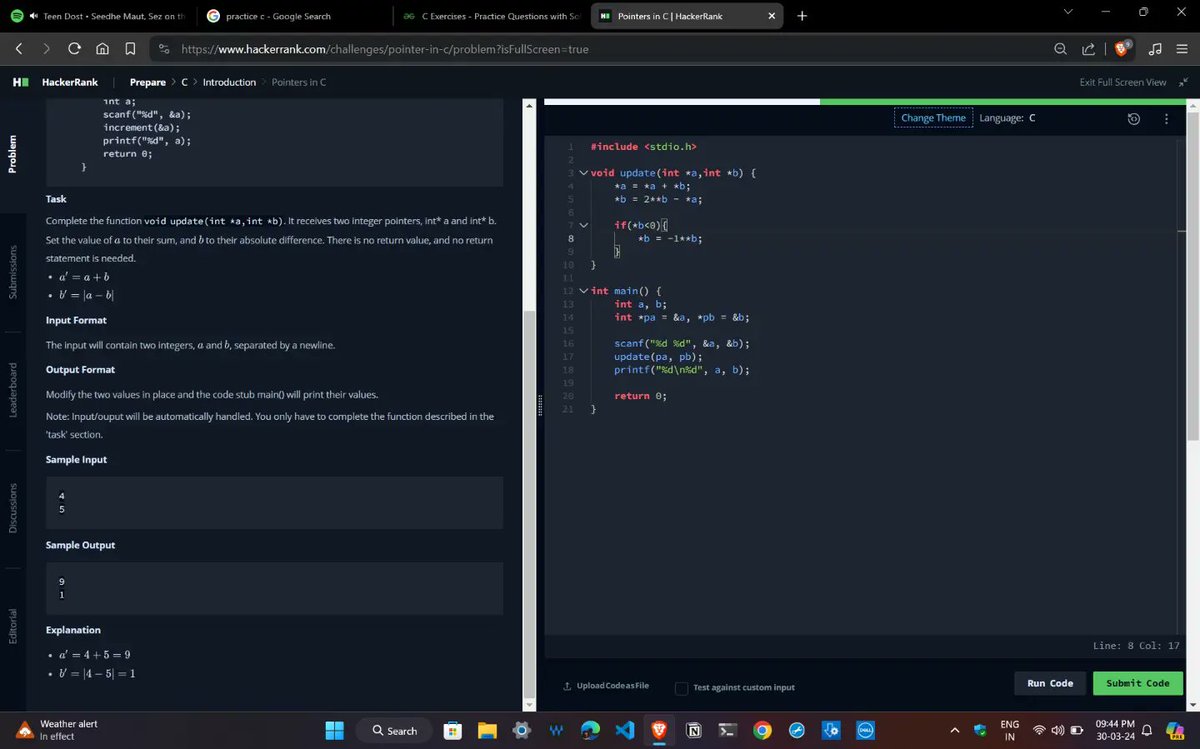
Task: Open the C breadcrumb link
Action: point(184,82)
